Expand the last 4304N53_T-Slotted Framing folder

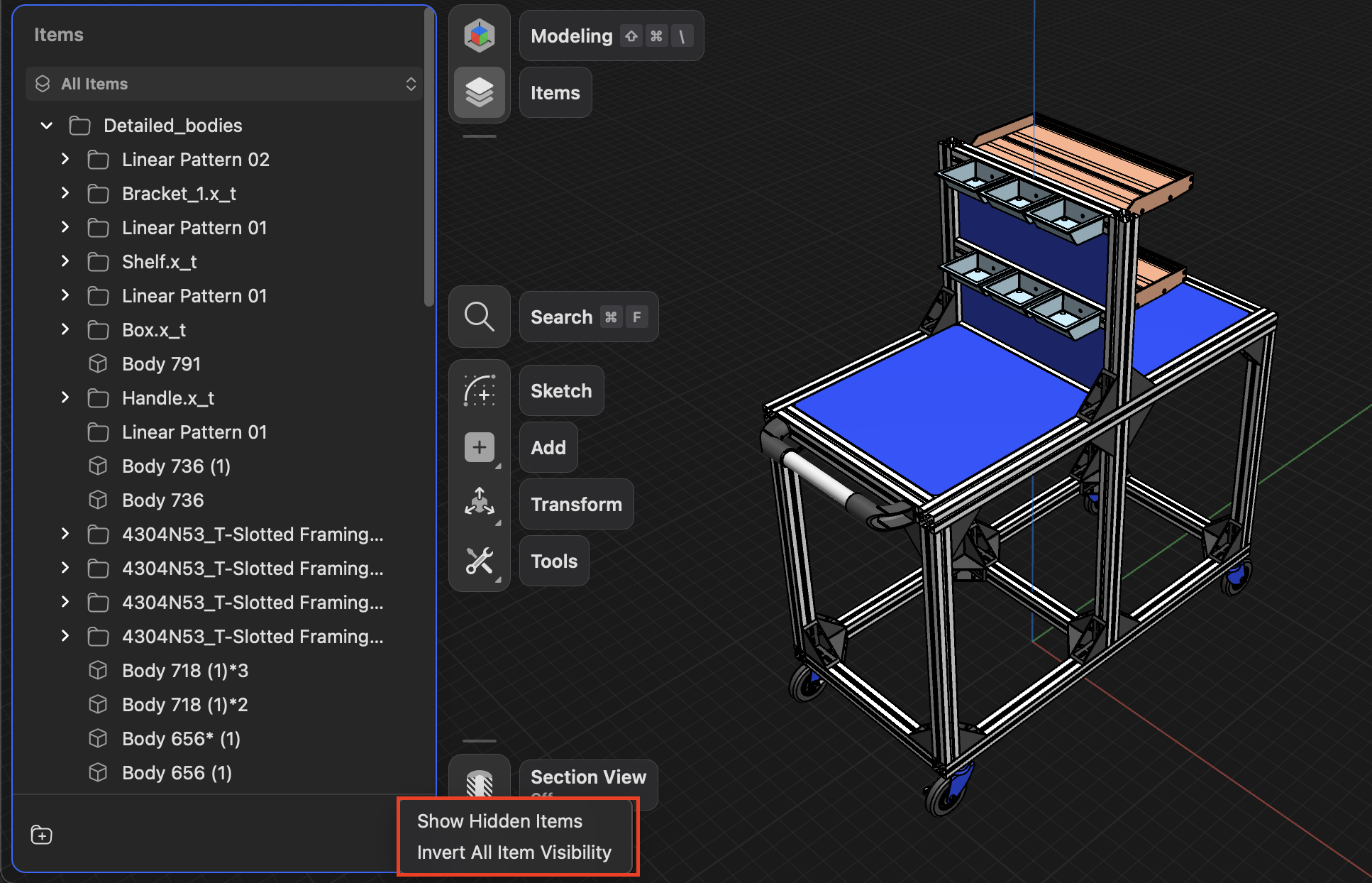[x=65, y=636]
